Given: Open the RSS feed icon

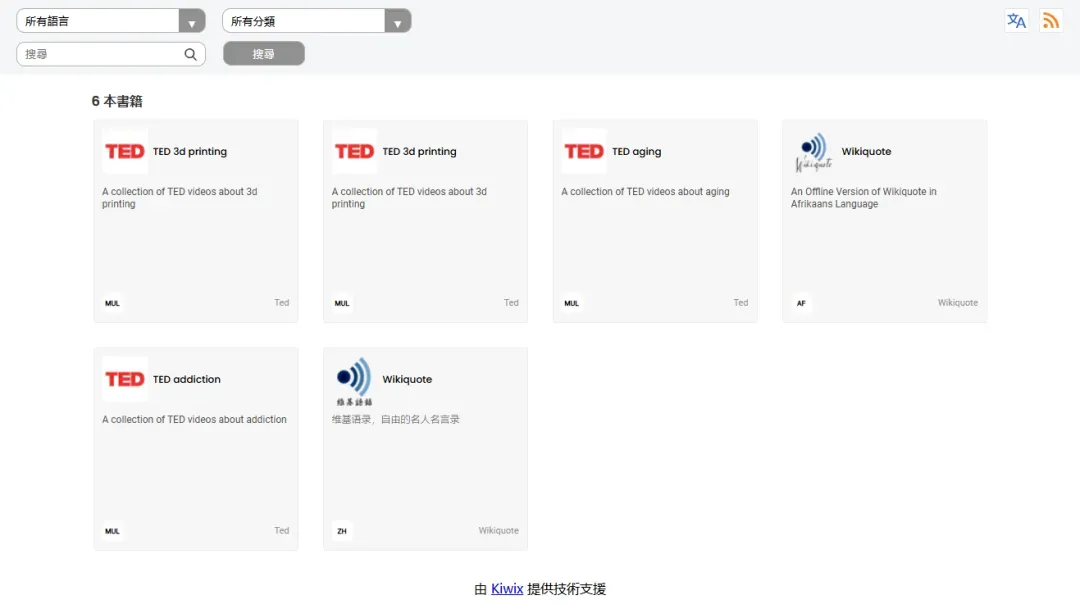Looking at the screenshot, I should coord(1050,21).
